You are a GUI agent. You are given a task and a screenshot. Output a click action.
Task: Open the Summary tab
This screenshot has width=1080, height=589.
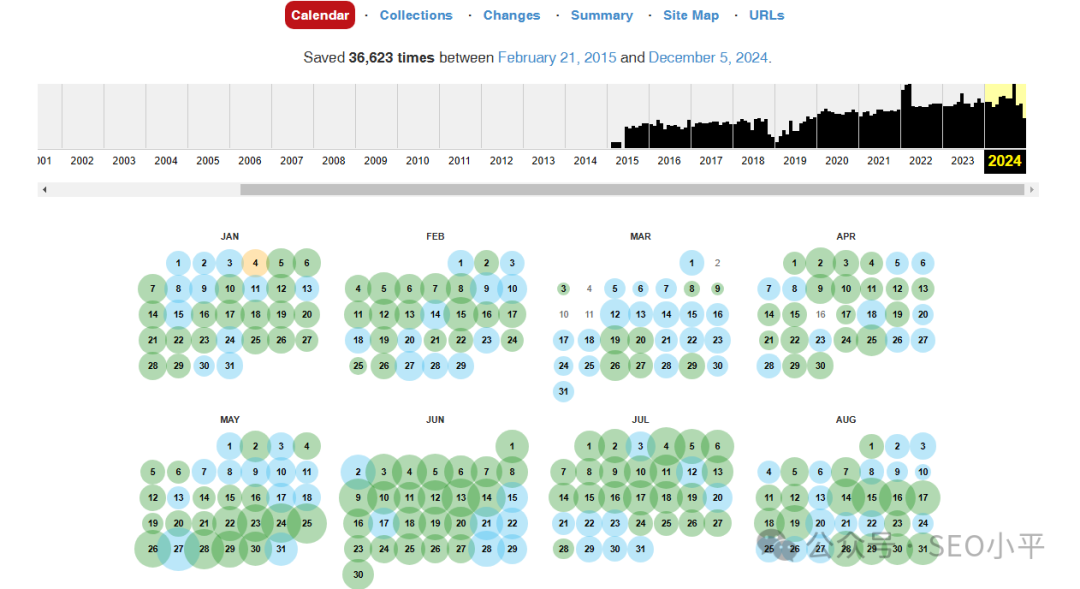coord(602,15)
